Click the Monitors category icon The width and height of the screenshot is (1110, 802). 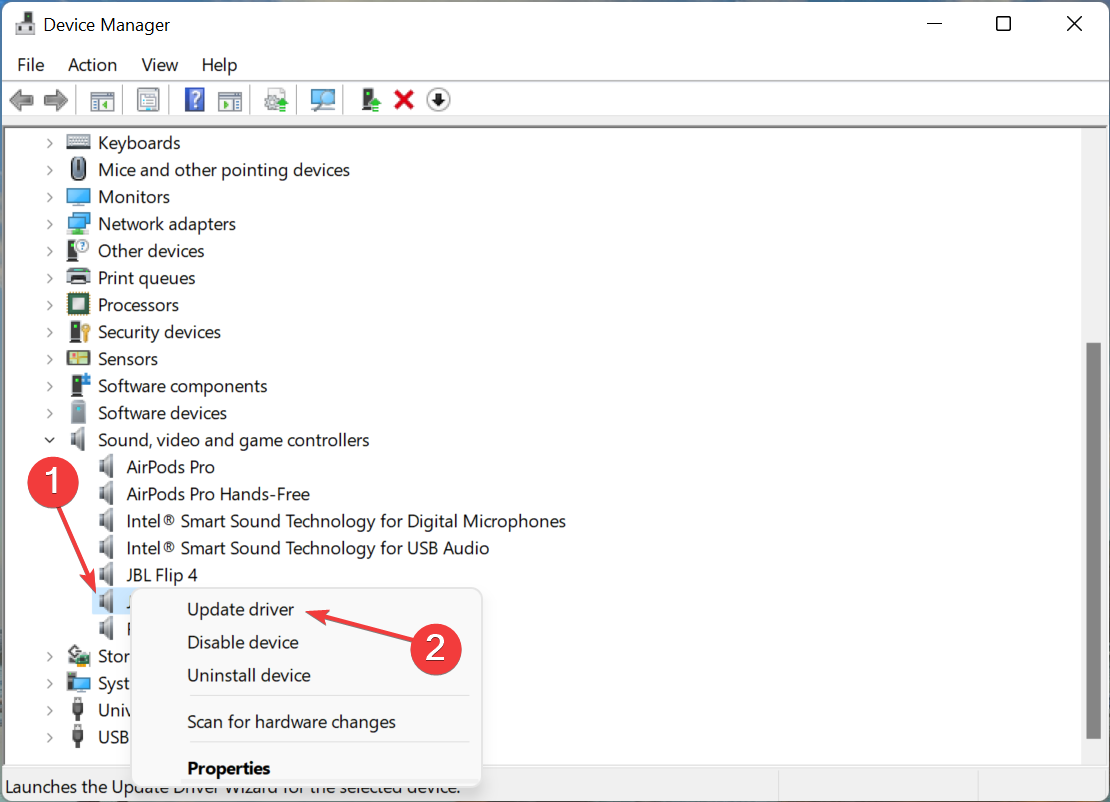click(78, 196)
